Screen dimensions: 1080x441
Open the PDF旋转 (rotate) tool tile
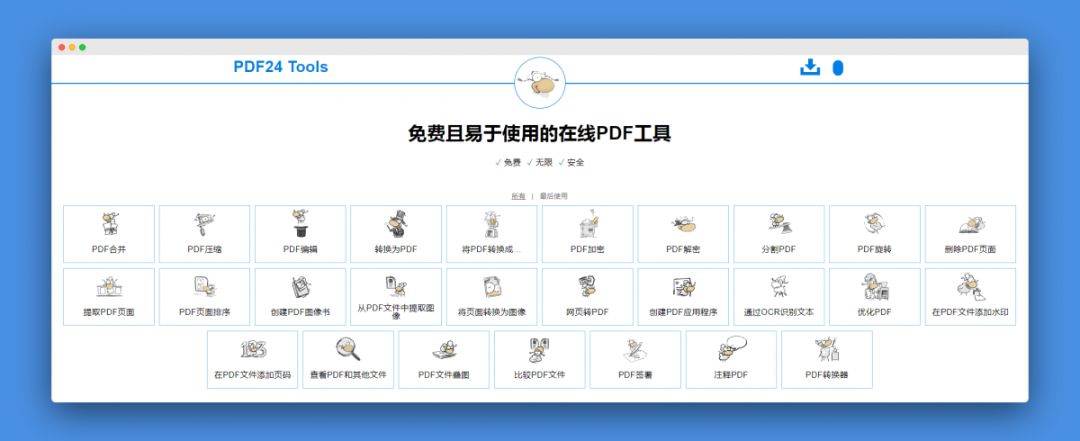875,234
